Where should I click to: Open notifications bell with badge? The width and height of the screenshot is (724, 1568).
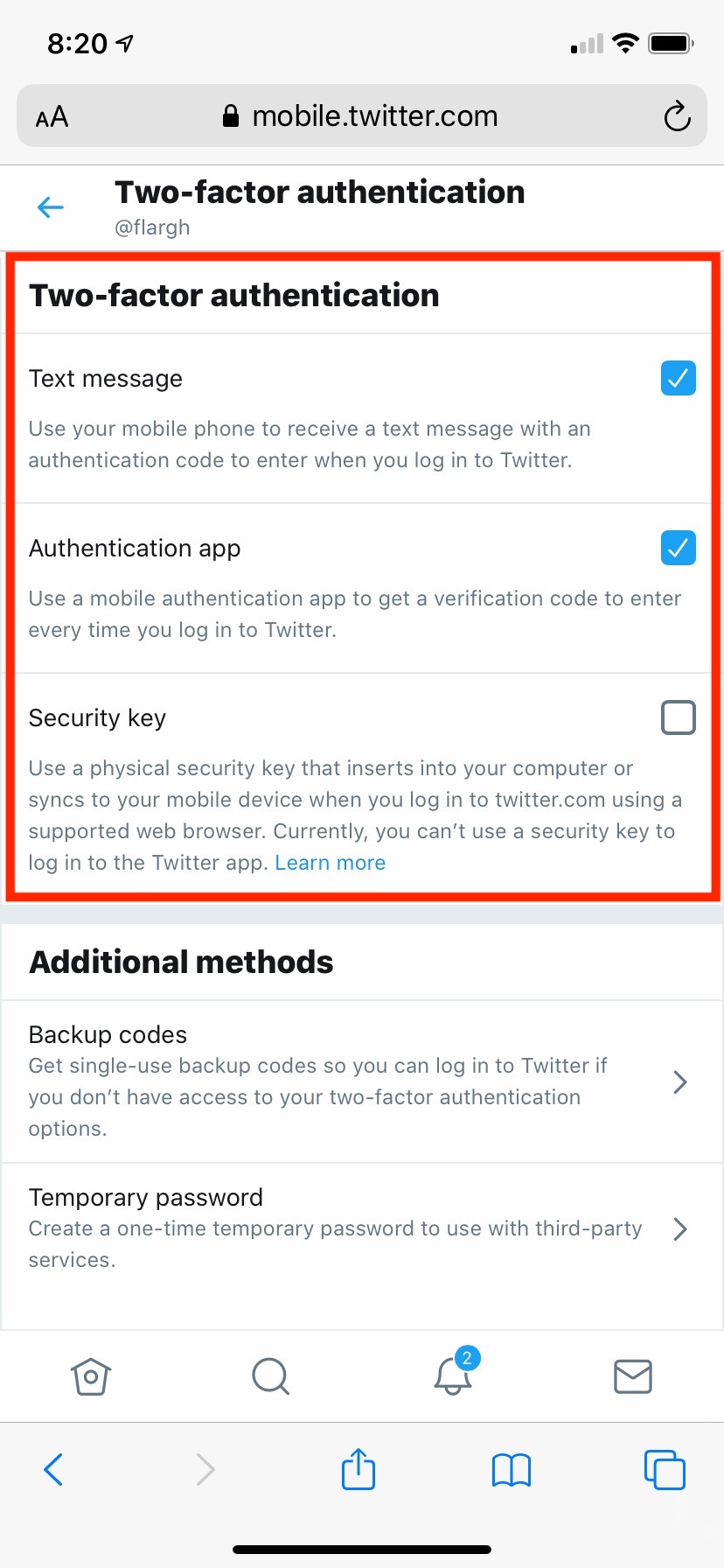pyautogui.click(x=453, y=1375)
